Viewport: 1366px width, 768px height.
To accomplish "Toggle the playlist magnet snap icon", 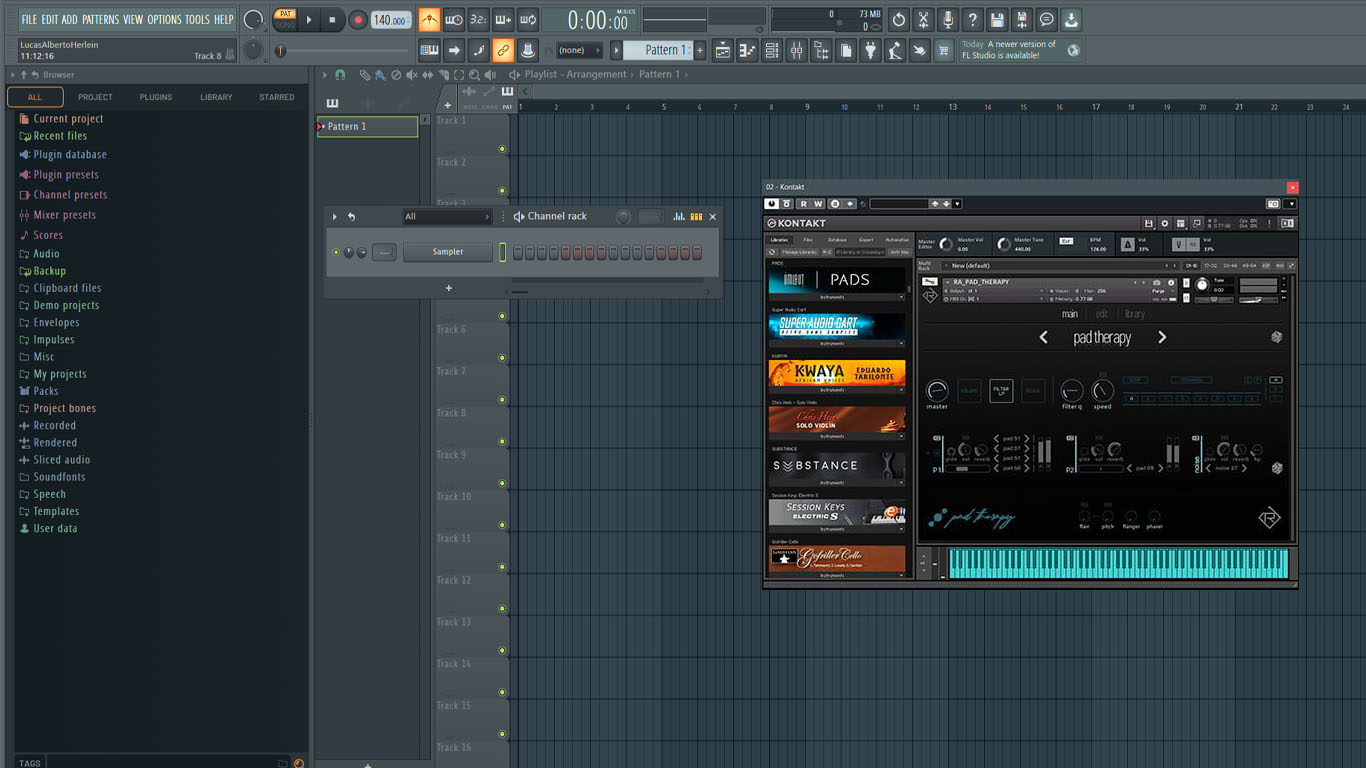I will click(x=340, y=75).
